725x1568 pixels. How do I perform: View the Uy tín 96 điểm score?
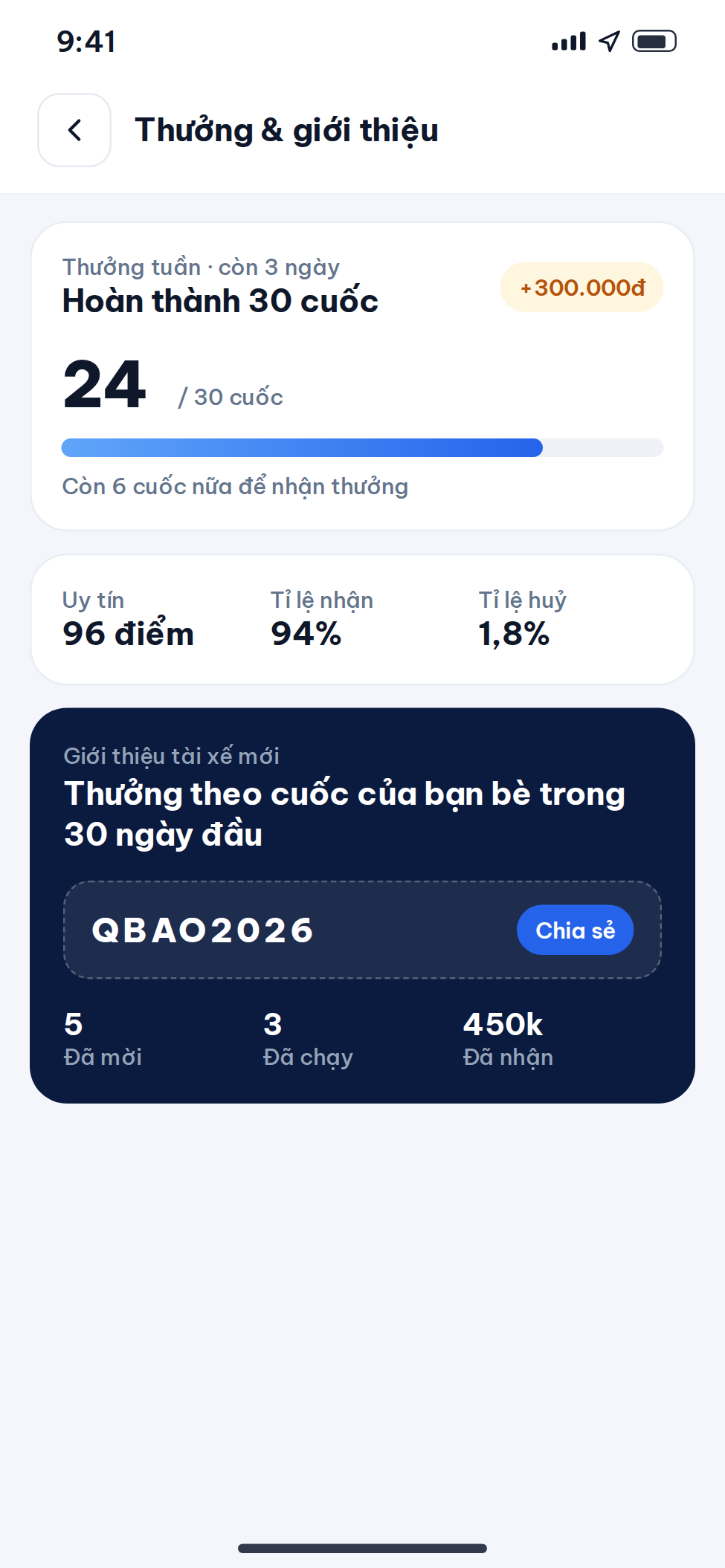point(128,619)
